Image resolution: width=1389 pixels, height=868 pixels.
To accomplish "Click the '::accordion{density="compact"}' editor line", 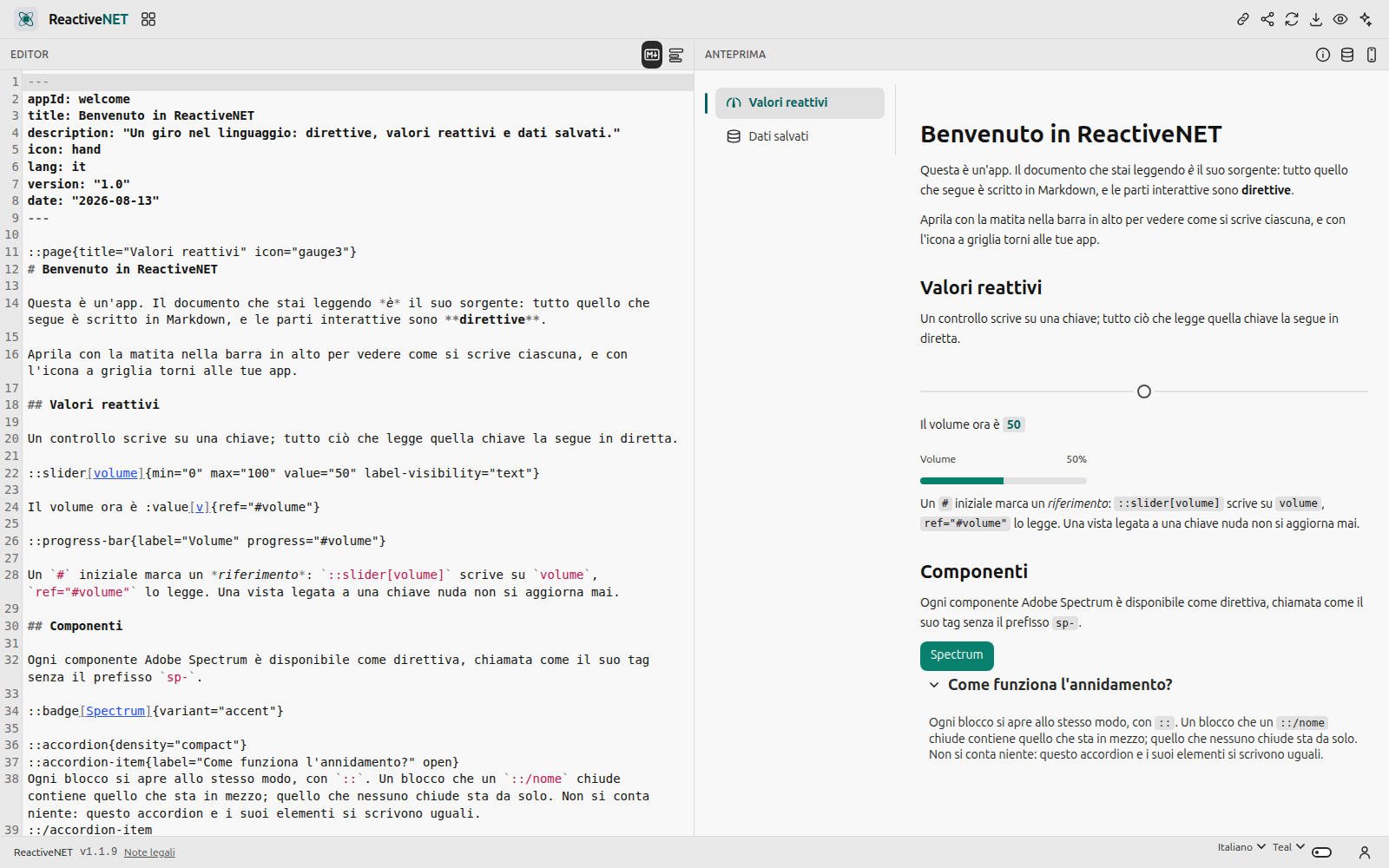I will pos(137,745).
